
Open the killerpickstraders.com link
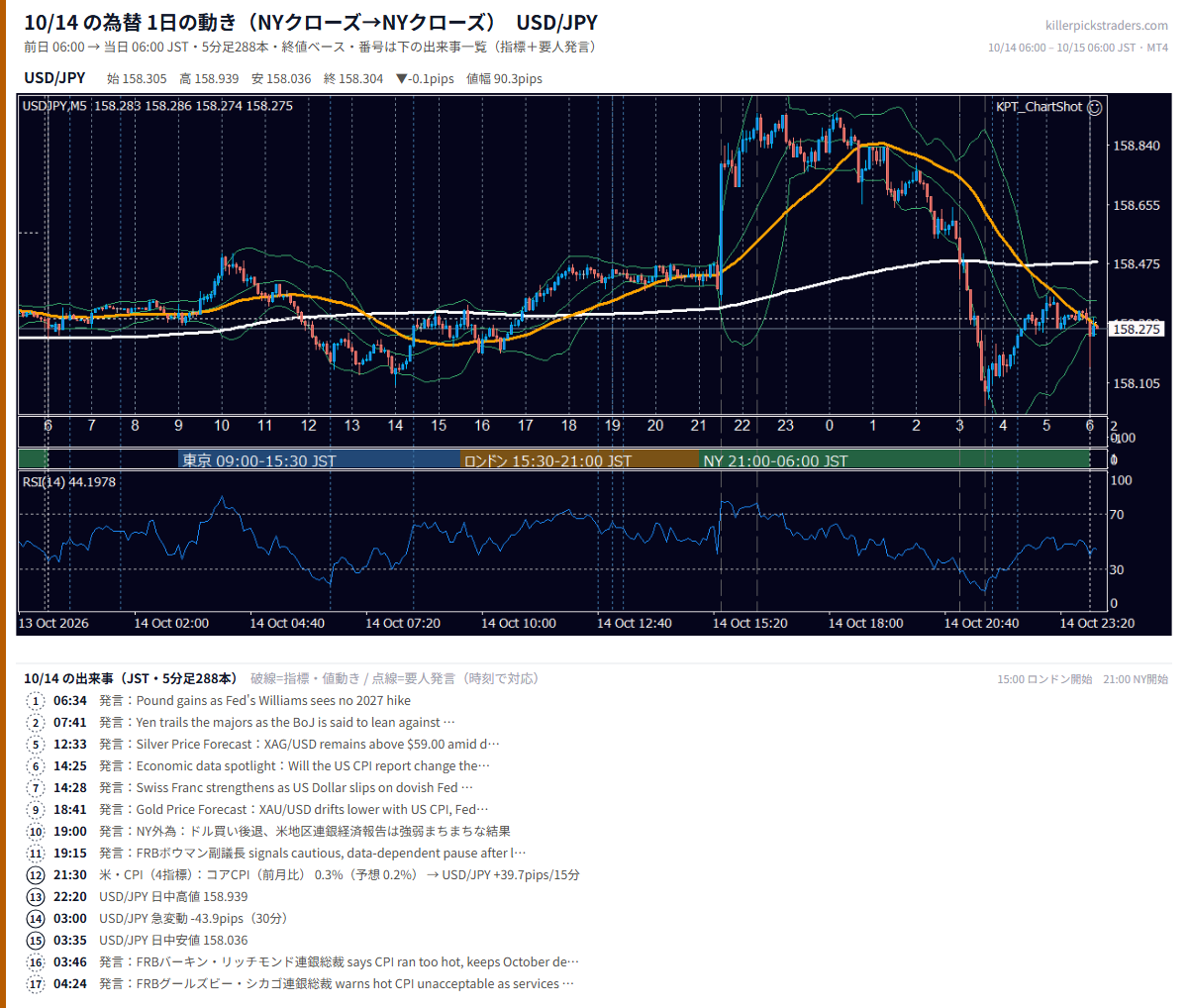pos(1106,26)
